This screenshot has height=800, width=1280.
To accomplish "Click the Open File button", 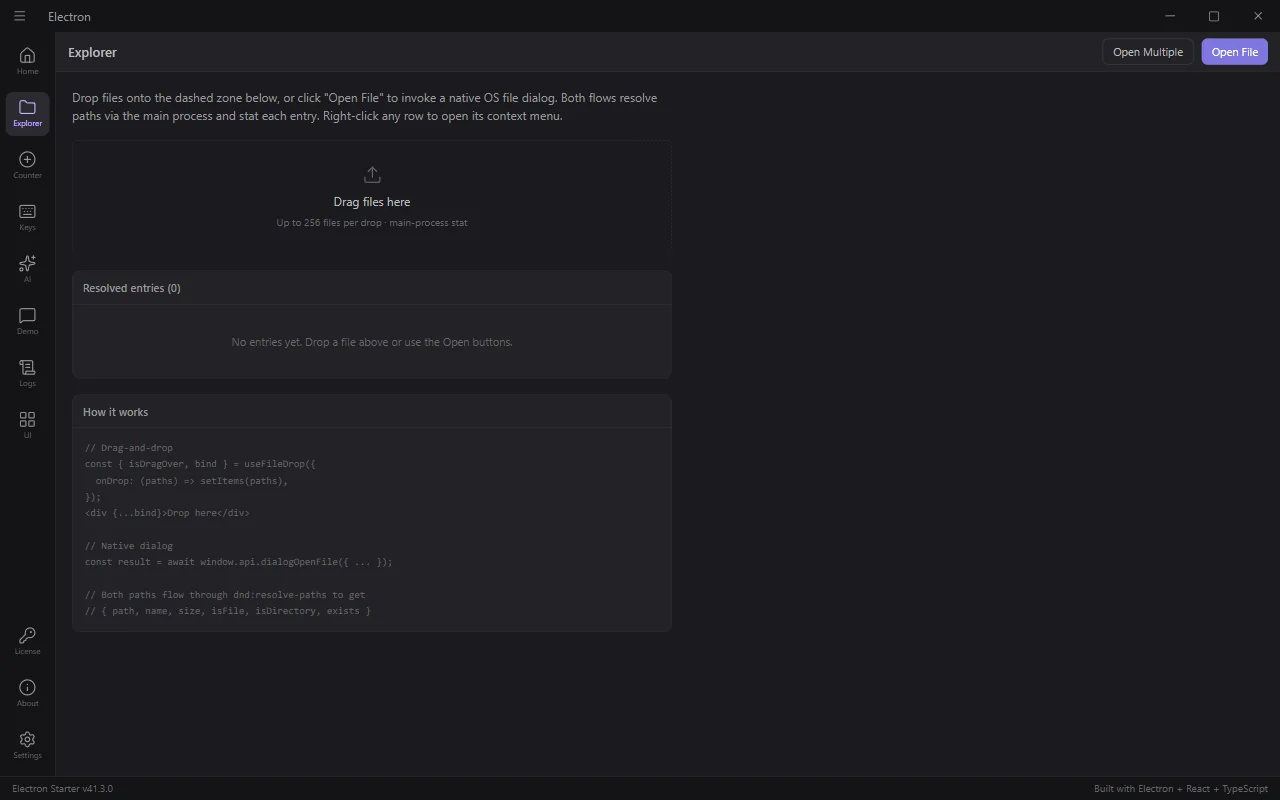I will (x=1234, y=52).
